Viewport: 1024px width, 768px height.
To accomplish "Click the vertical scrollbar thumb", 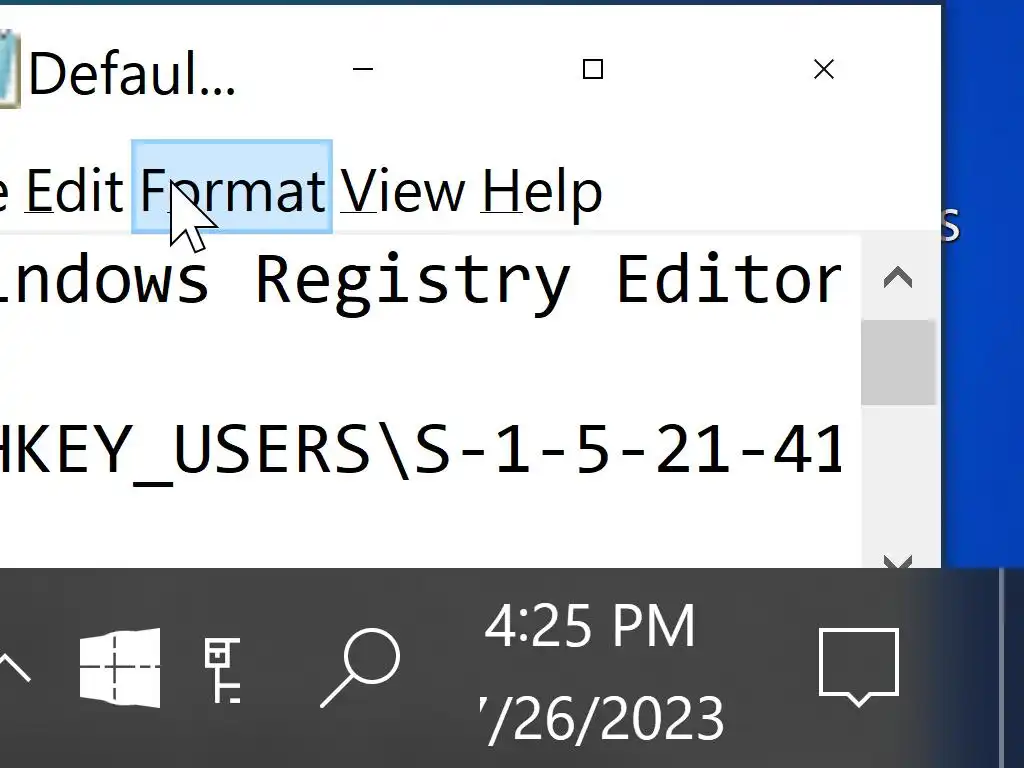I will (898, 362).
